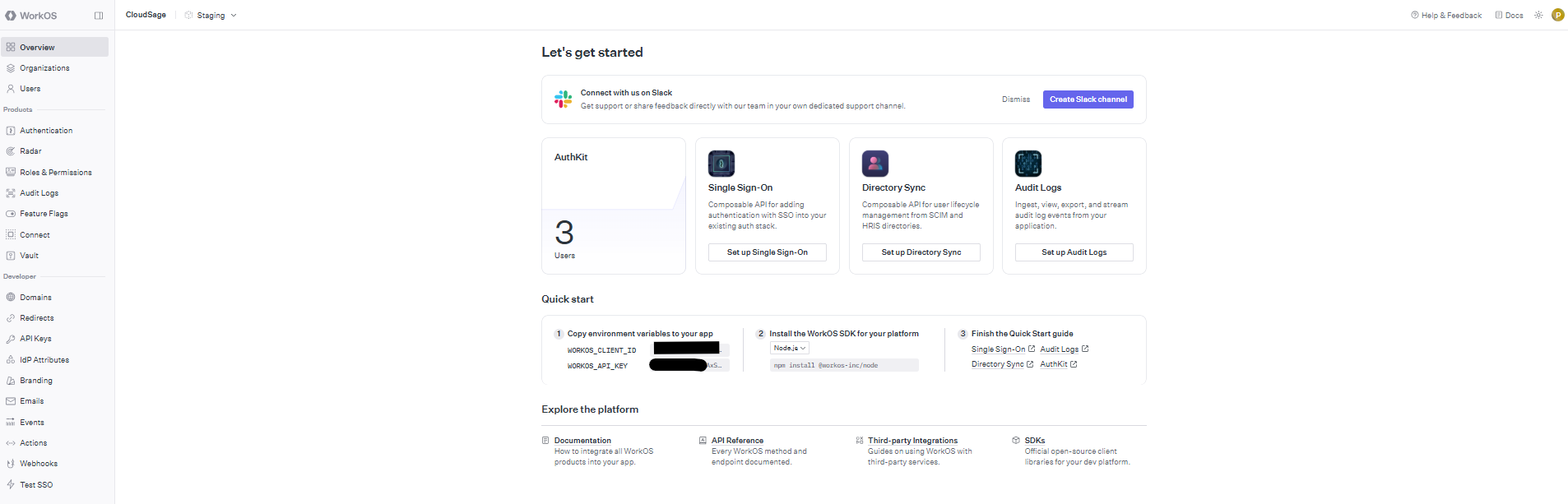Open the Docs link in header
This screenshot has width=1568, height=504.
(1509, 16)
